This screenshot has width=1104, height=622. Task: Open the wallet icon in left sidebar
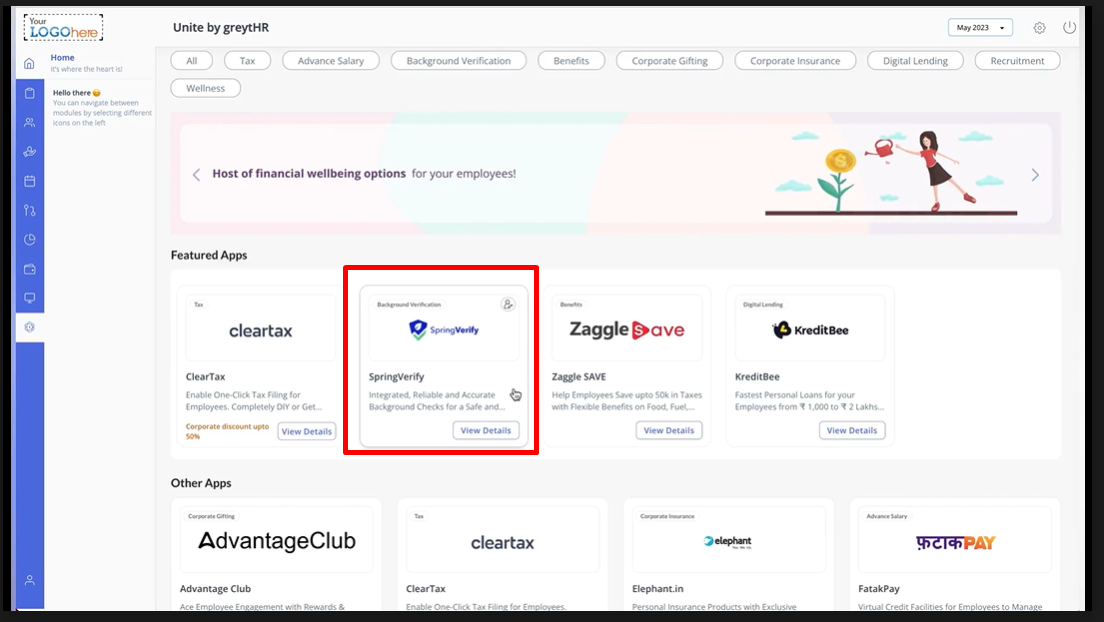point(29,269)
